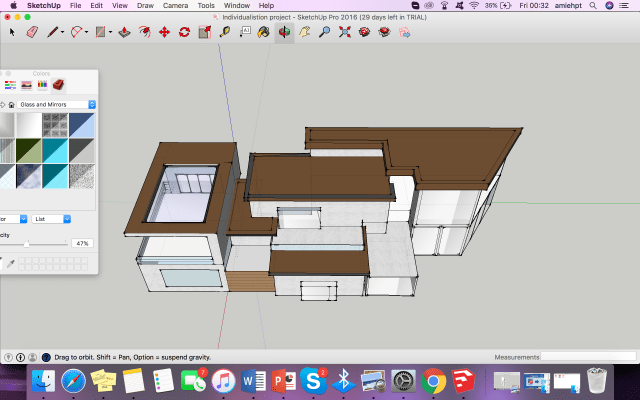Select the Rectangle shape tool
The height and width of the screenshot is (400, 640).
pyautogui.click(x=100, y=32)
